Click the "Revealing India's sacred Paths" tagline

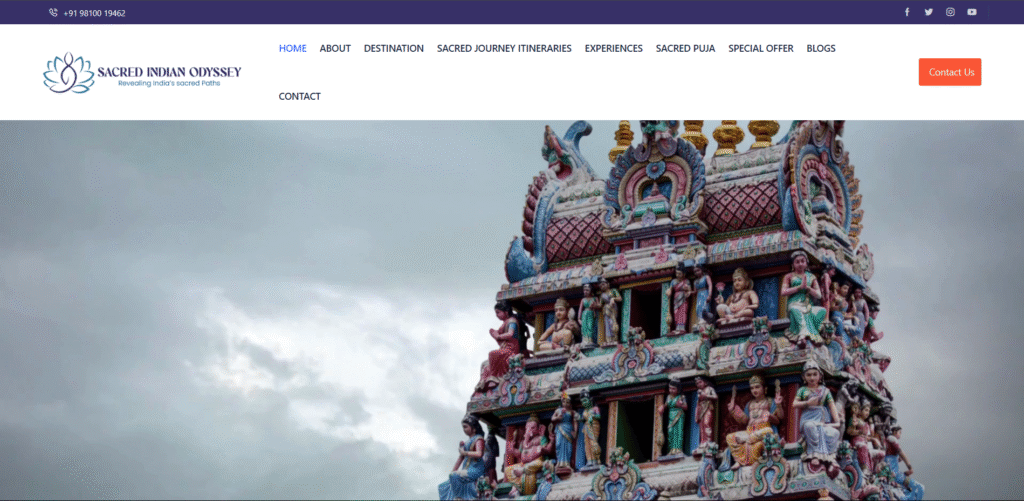click(x=168, y=83)
